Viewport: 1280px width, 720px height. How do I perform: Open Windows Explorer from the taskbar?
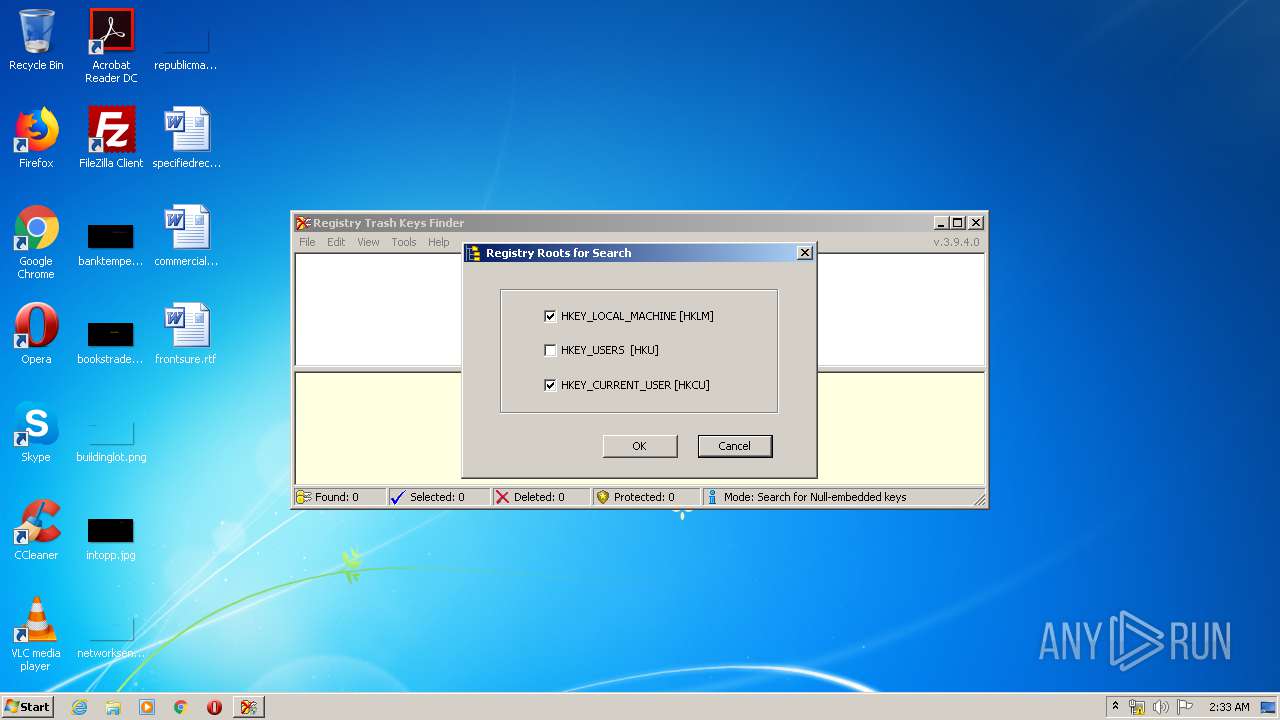coord(113,707)
